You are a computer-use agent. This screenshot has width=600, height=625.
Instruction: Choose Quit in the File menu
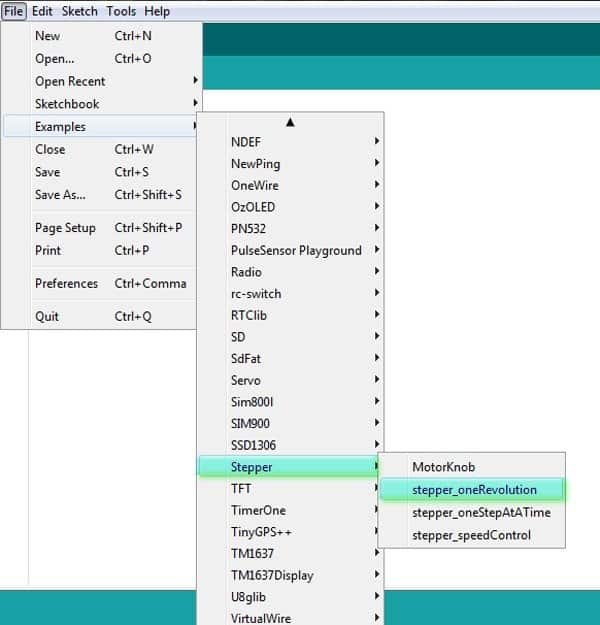(100, 316)
